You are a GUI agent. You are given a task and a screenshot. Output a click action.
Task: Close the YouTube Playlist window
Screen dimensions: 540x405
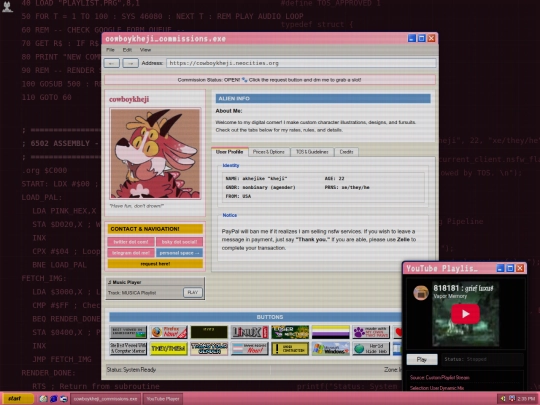520,268
